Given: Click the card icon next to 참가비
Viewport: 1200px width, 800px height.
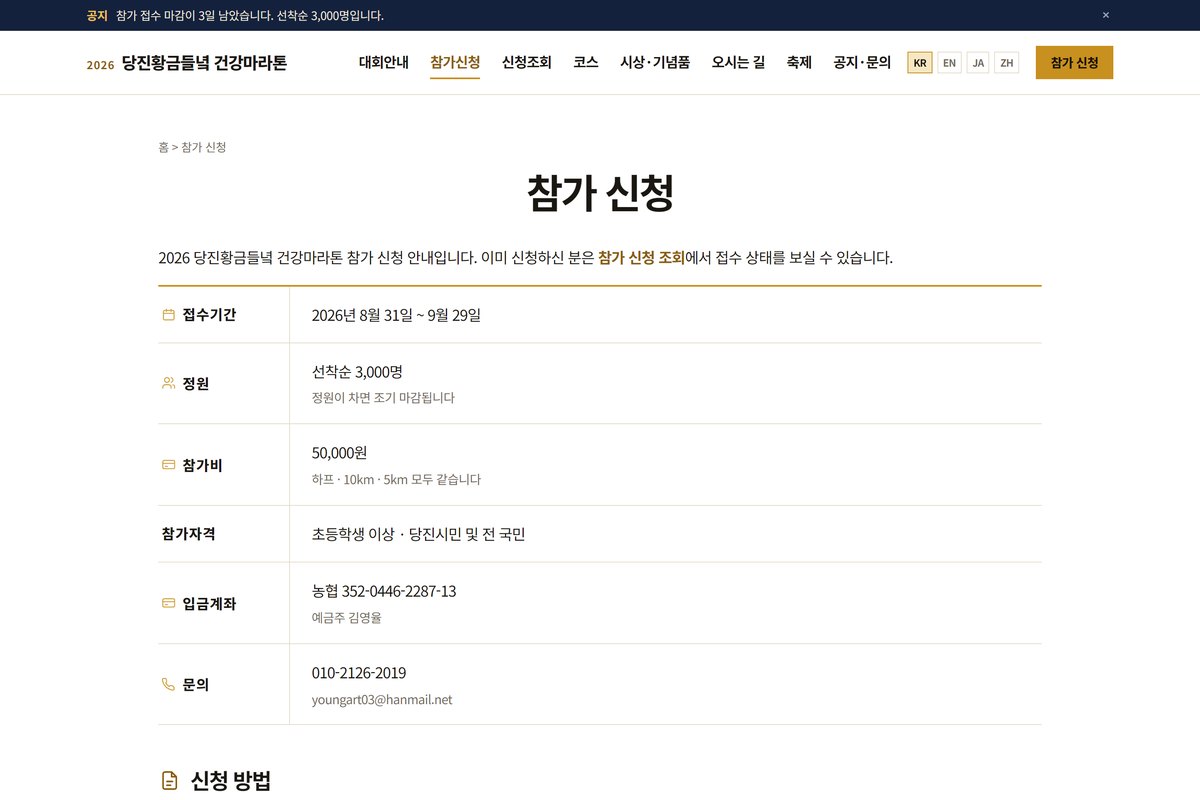Looking at the screenshot, I should [168, 465].
